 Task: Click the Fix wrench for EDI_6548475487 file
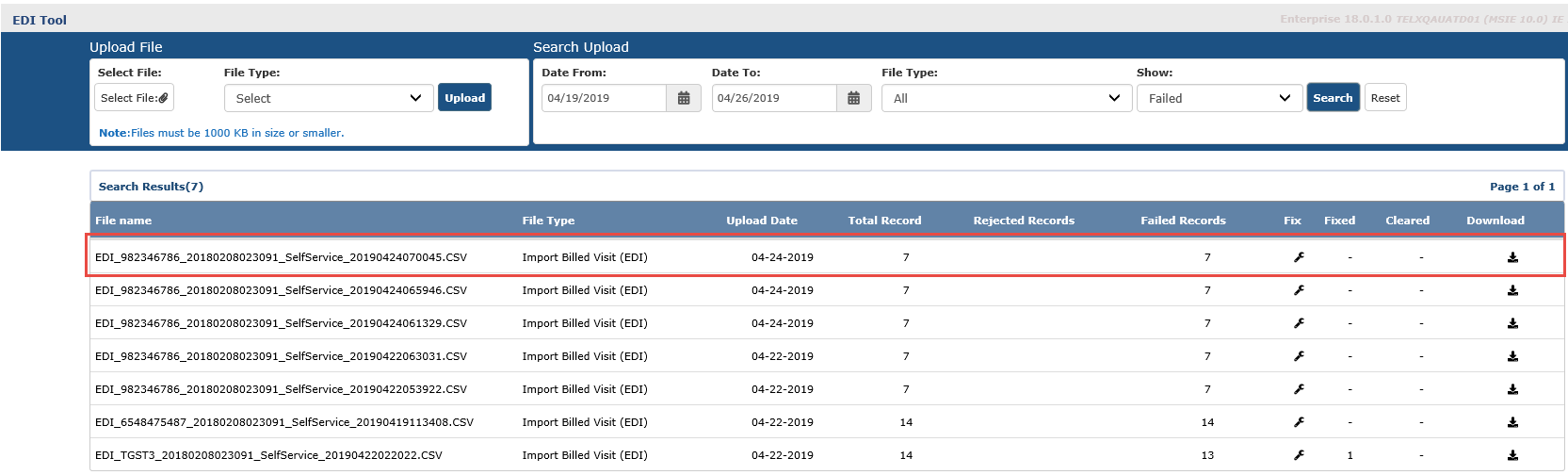click(1299, 422)
